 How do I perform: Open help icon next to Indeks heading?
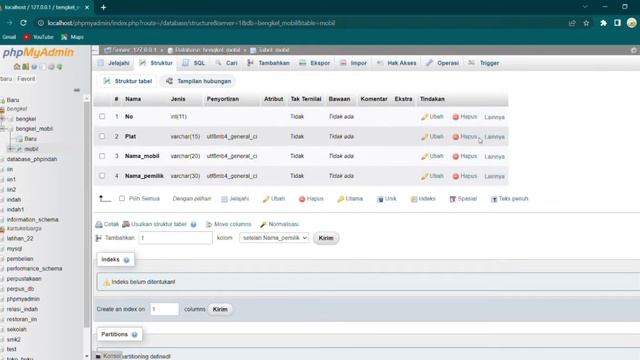pyautogui.click(x=127, y=260)
